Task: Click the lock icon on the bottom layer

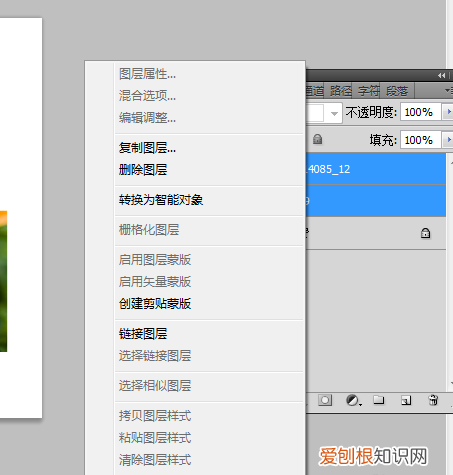Action: [x=425, y=233]
